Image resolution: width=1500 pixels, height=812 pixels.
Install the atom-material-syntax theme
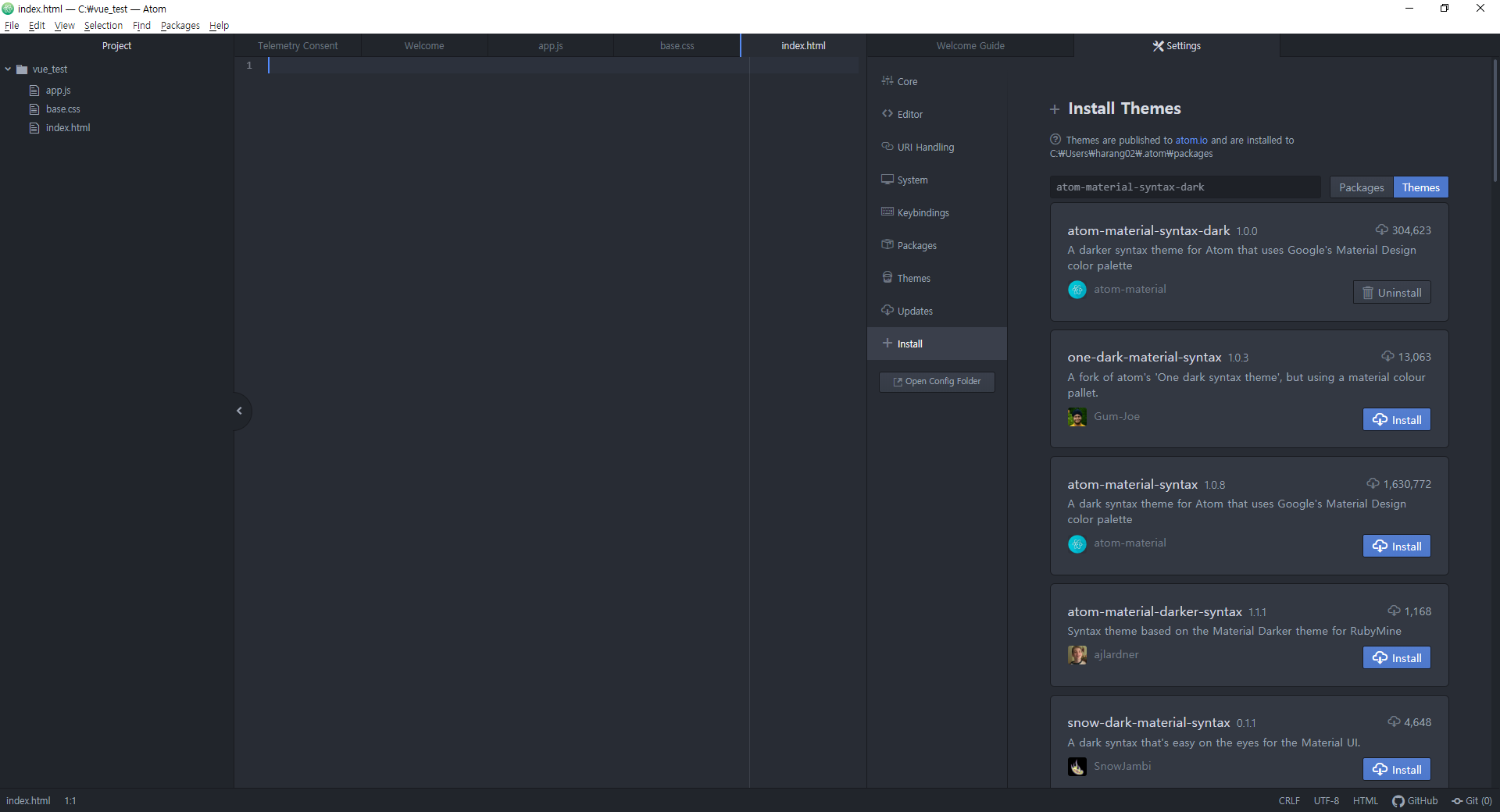(1397, 547)
